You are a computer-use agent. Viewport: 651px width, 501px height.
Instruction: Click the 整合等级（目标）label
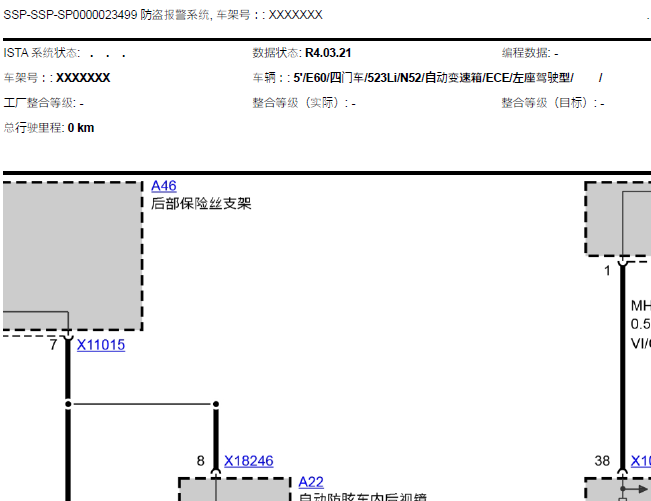pos(550,103)
